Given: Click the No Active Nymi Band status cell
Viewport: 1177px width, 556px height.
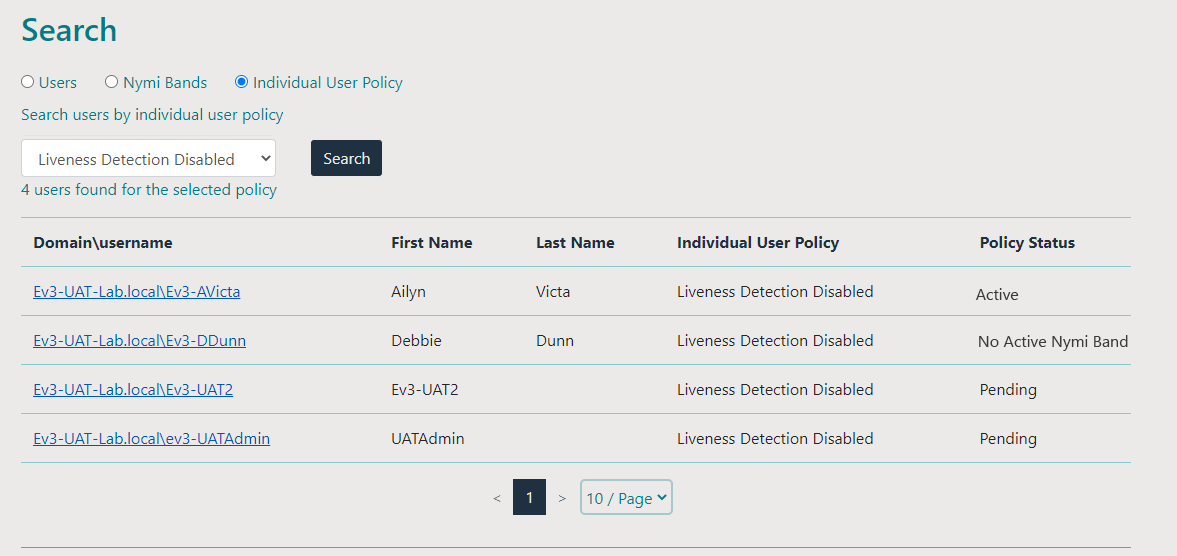Looking at the screenshot, I should [x=1052, y=342].
